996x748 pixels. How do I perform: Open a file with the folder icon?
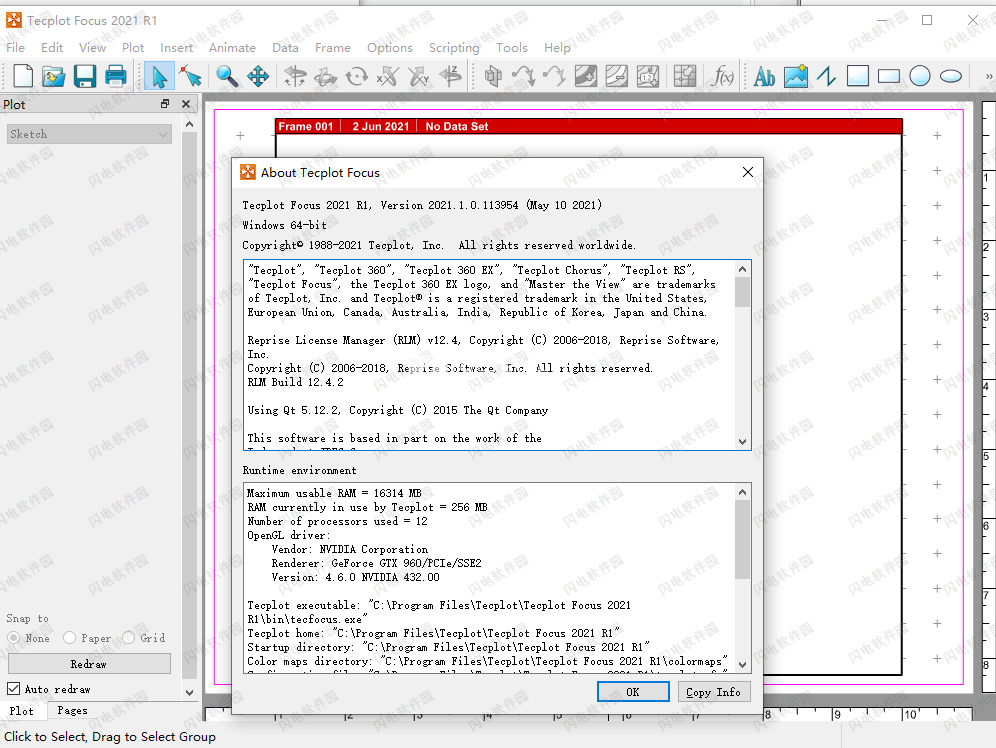point(54,76)
